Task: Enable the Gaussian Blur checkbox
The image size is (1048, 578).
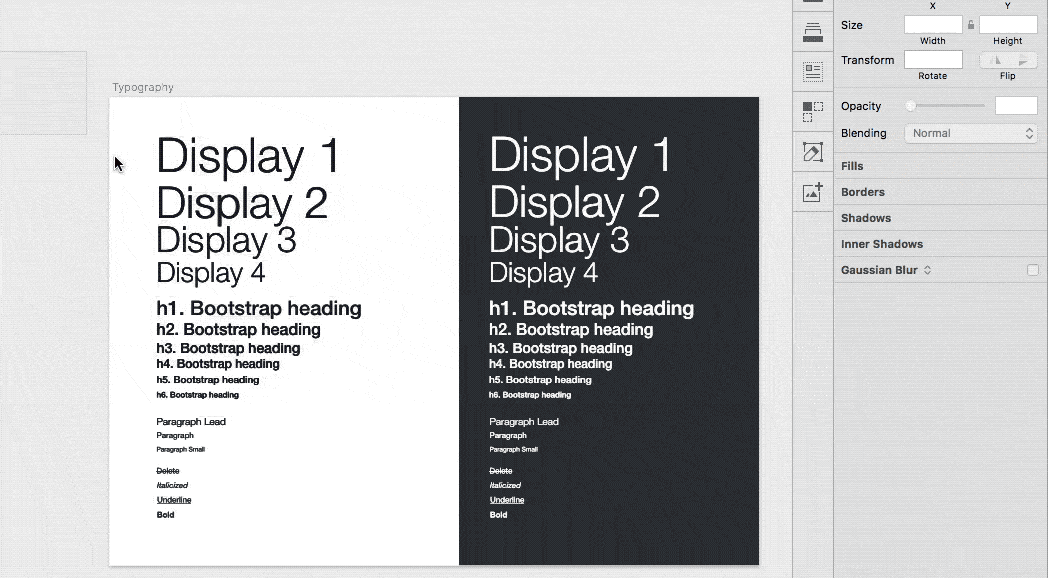Action: (x=1033, y=270)
